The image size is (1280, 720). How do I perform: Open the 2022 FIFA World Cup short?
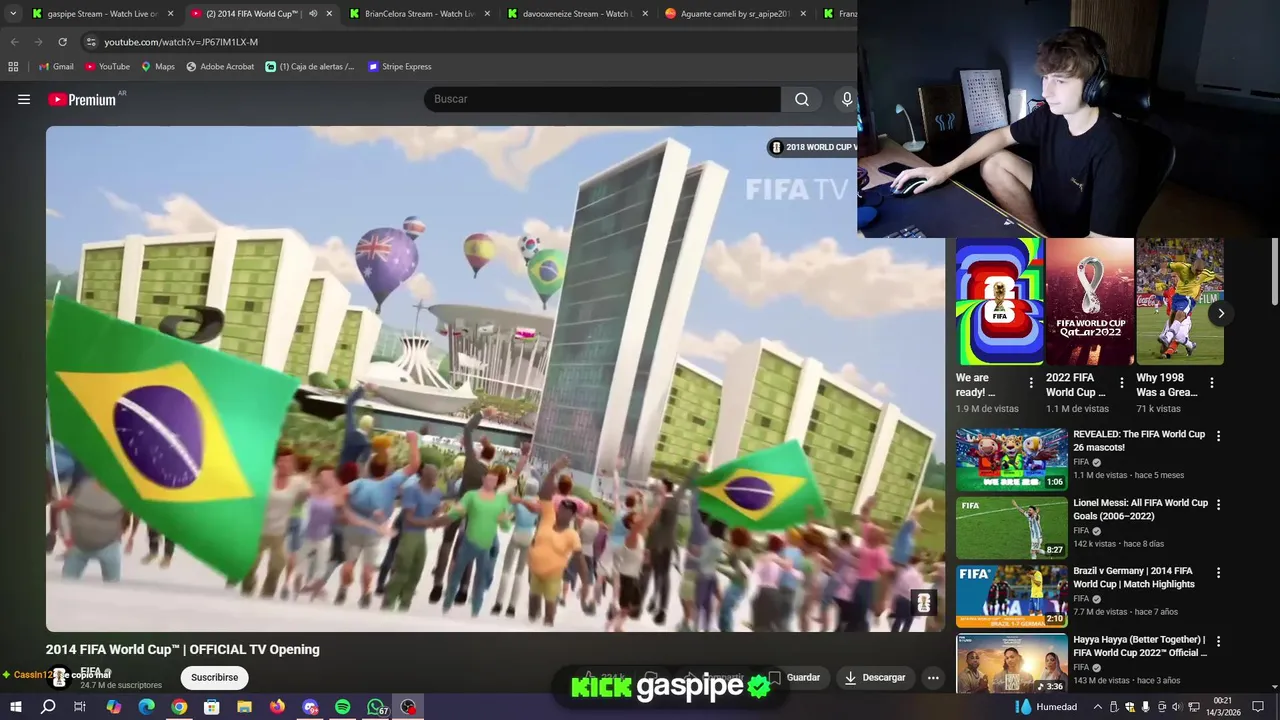coord(1090,301)
